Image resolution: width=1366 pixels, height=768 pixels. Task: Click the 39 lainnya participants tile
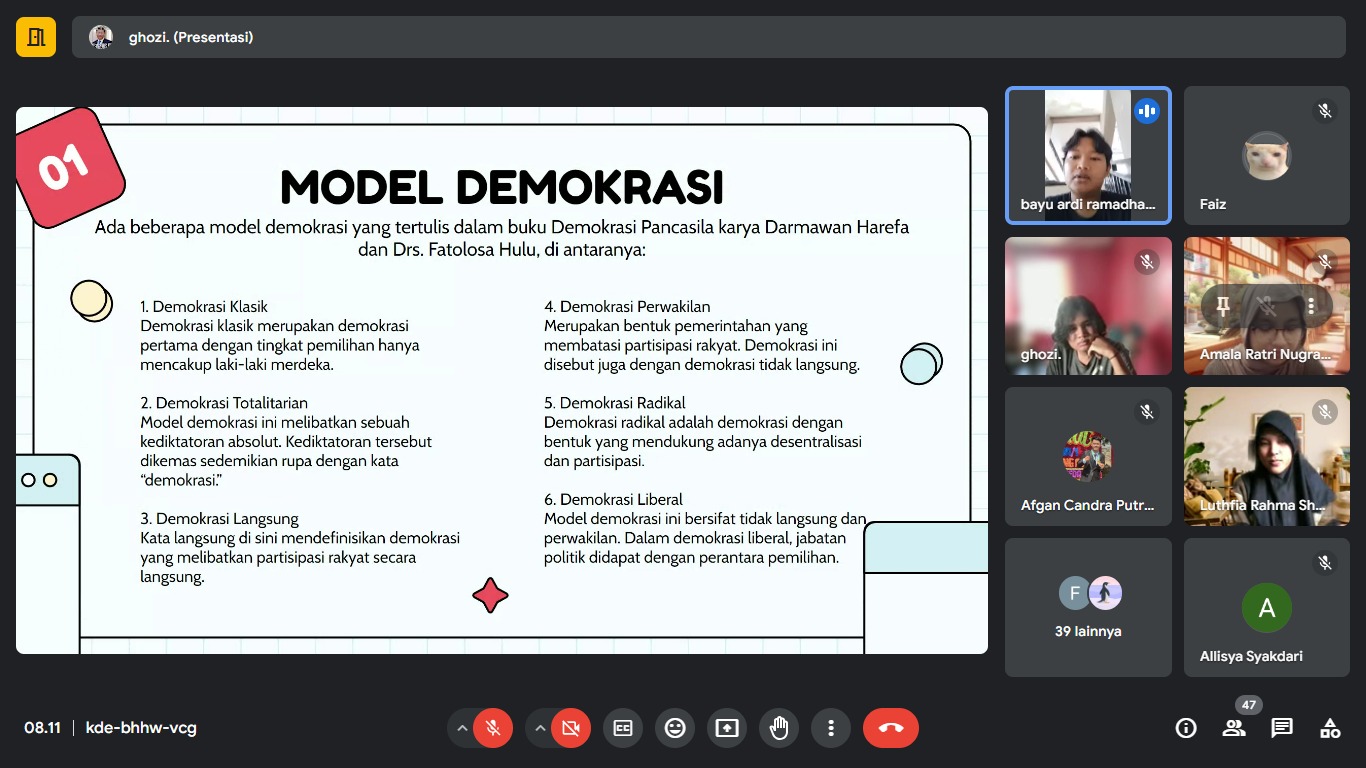(x=1088, y=607)
